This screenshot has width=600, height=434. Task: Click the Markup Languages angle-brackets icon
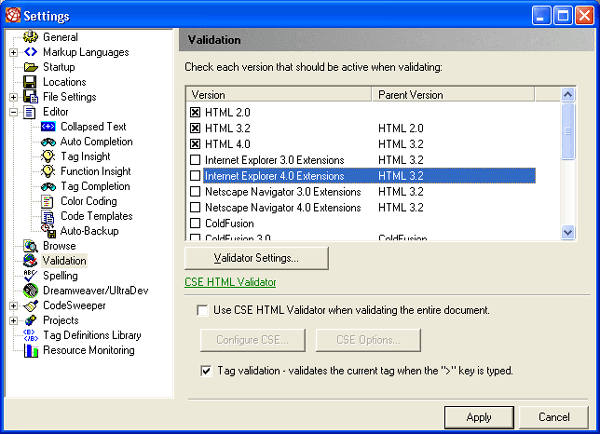[x=30, y=52]
